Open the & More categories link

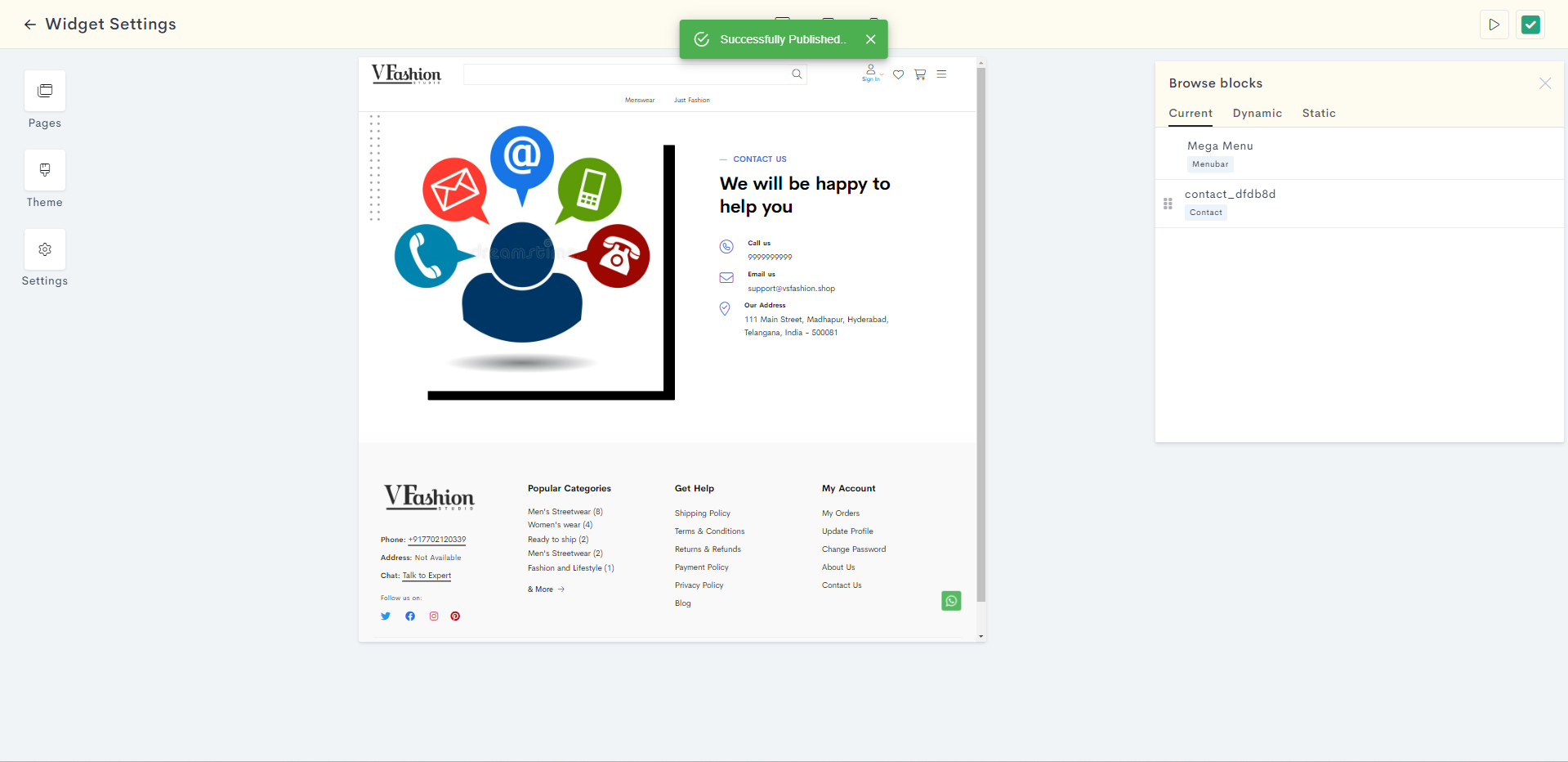pyautogui.click(x=547, y=589)
